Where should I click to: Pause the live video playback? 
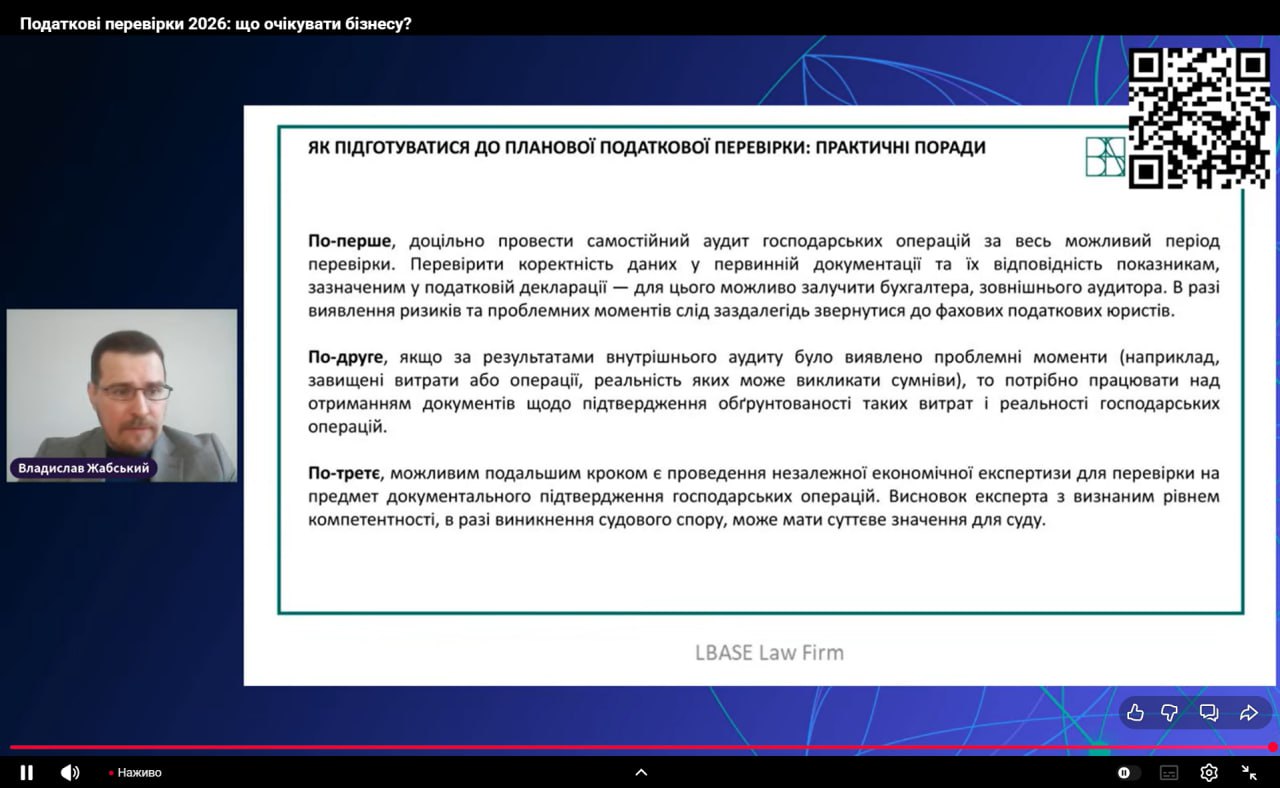pyautogui.click(x=27, y=772)
